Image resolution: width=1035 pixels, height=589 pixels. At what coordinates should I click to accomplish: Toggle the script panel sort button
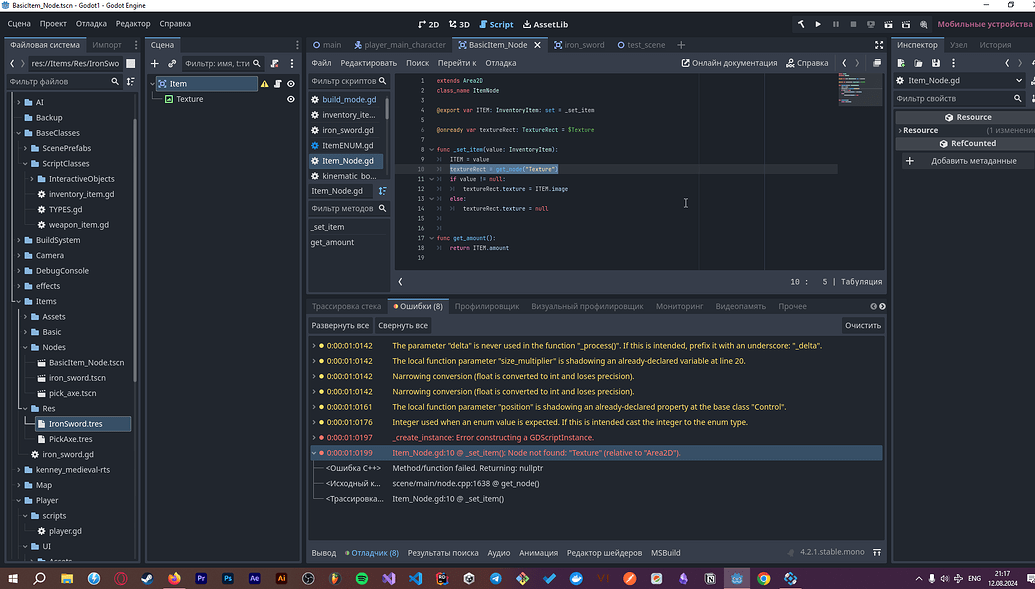click(x=383, y=190)
